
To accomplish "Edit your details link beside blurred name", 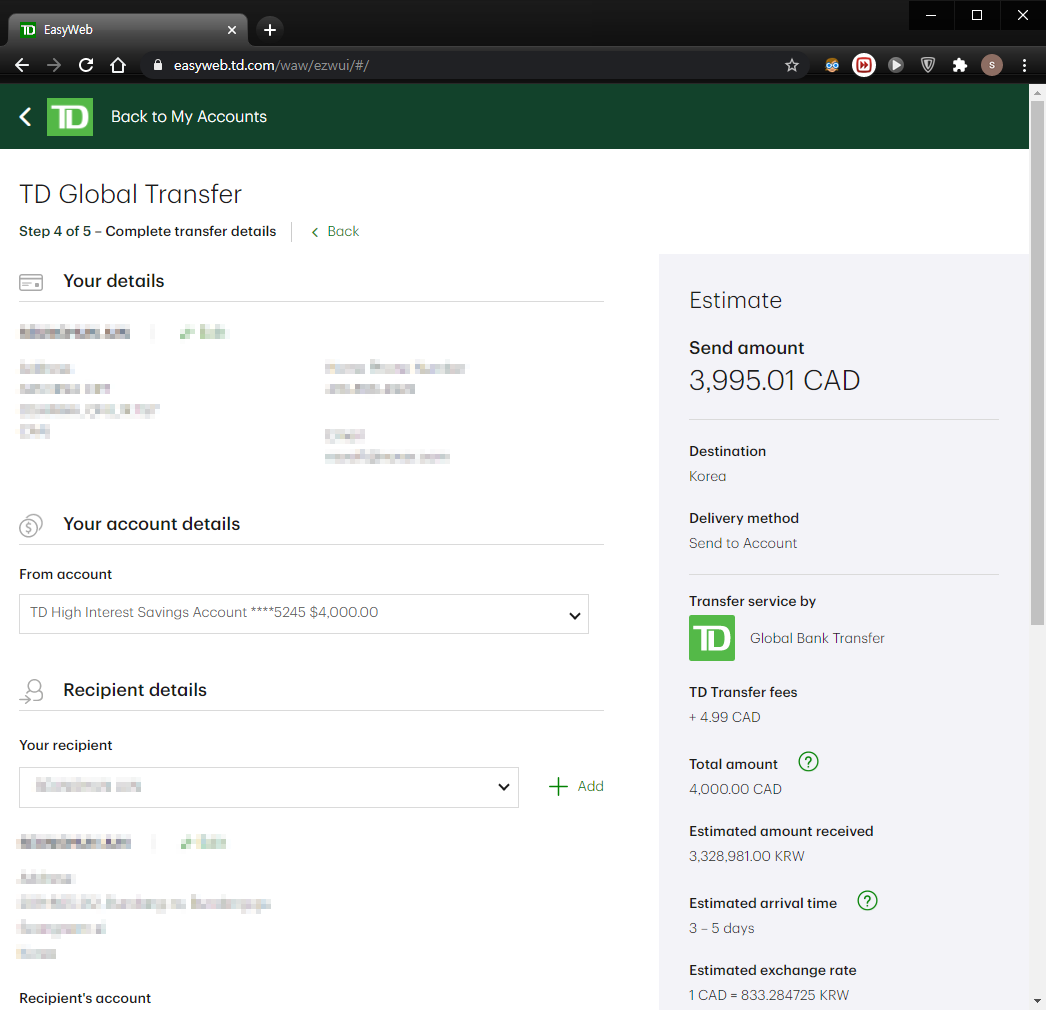I will [x=204, y=332].
